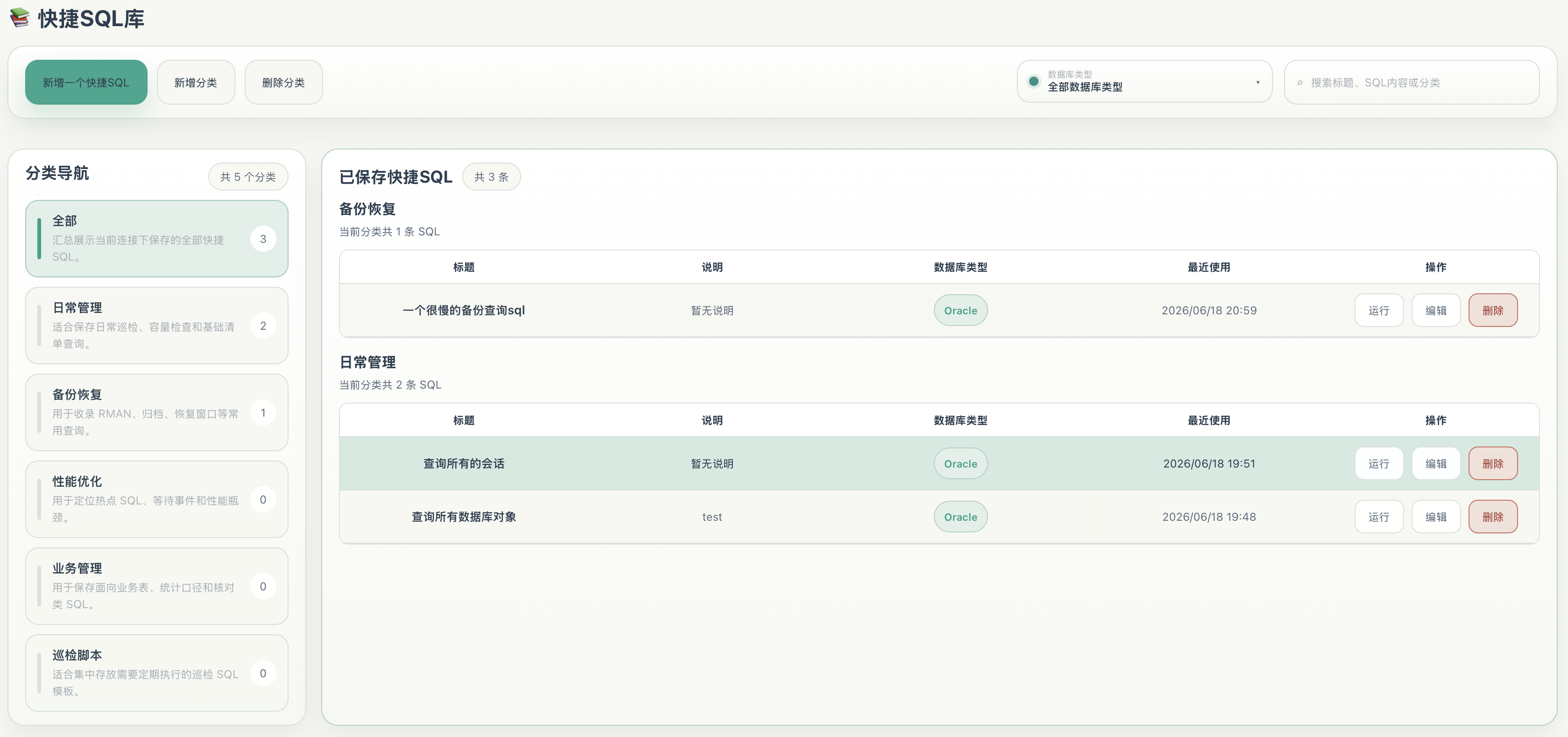Open the 数据库类型 dropdown arrow
The image size is (1568, 737).
(x=1257, y=82)
